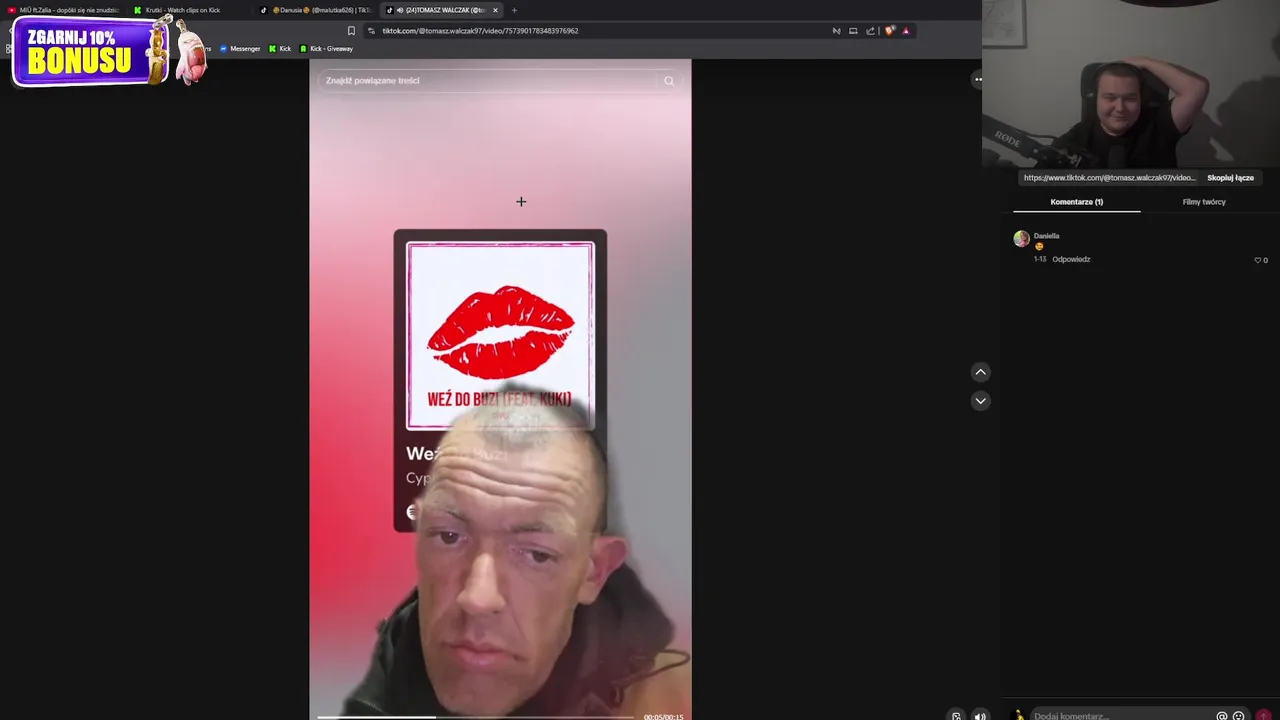The height and width of the screenshot is (720, 1280).
Task: Click the bookmark icon left of address bar
Action: pos(351,31)
